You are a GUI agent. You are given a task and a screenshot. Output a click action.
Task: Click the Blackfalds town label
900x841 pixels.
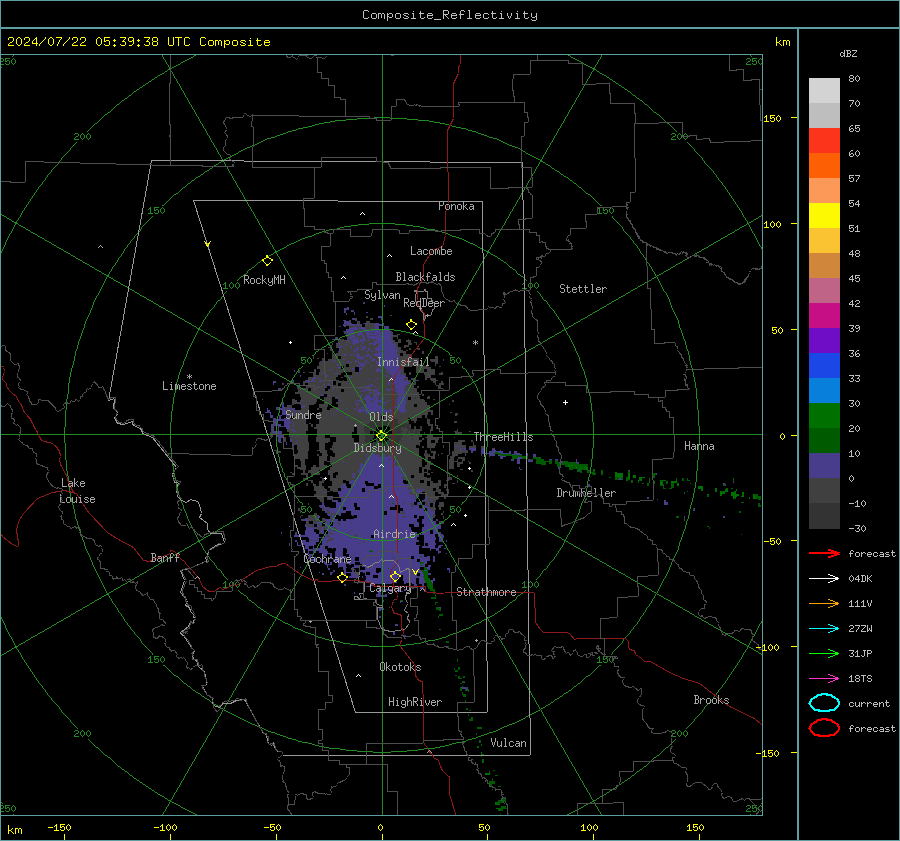pos(425,277)
